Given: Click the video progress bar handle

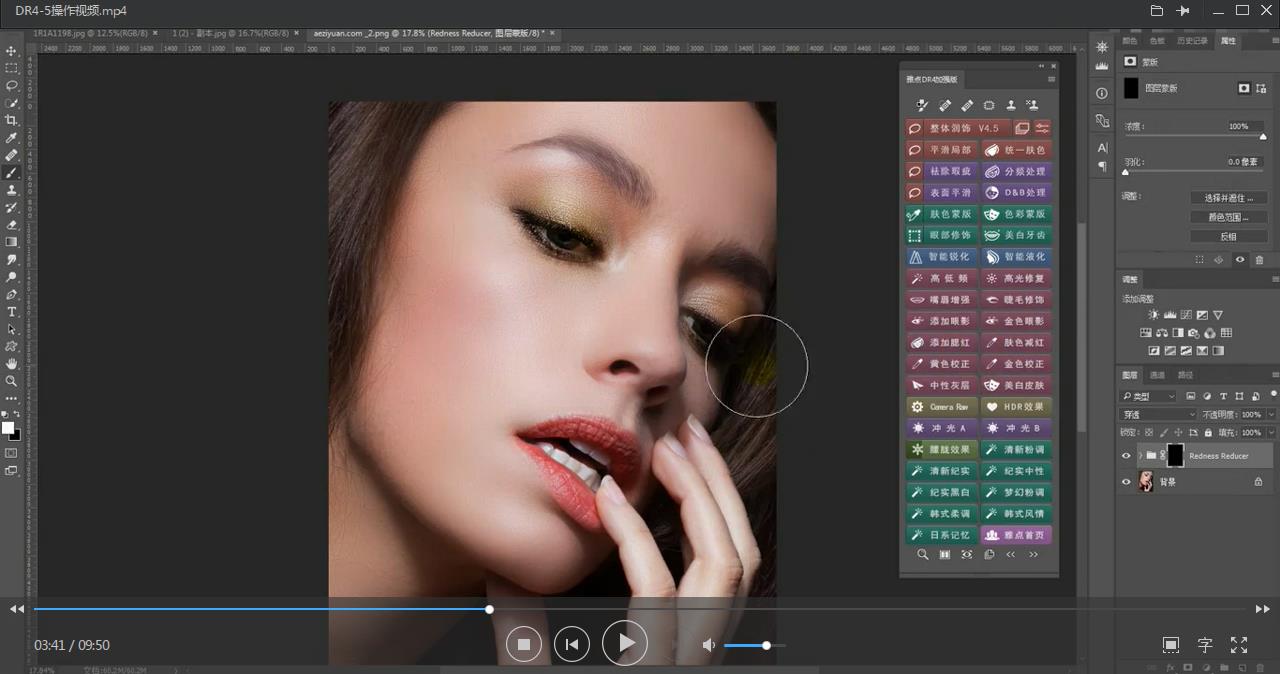Looking at the screenshot, I should click(489, 609).
